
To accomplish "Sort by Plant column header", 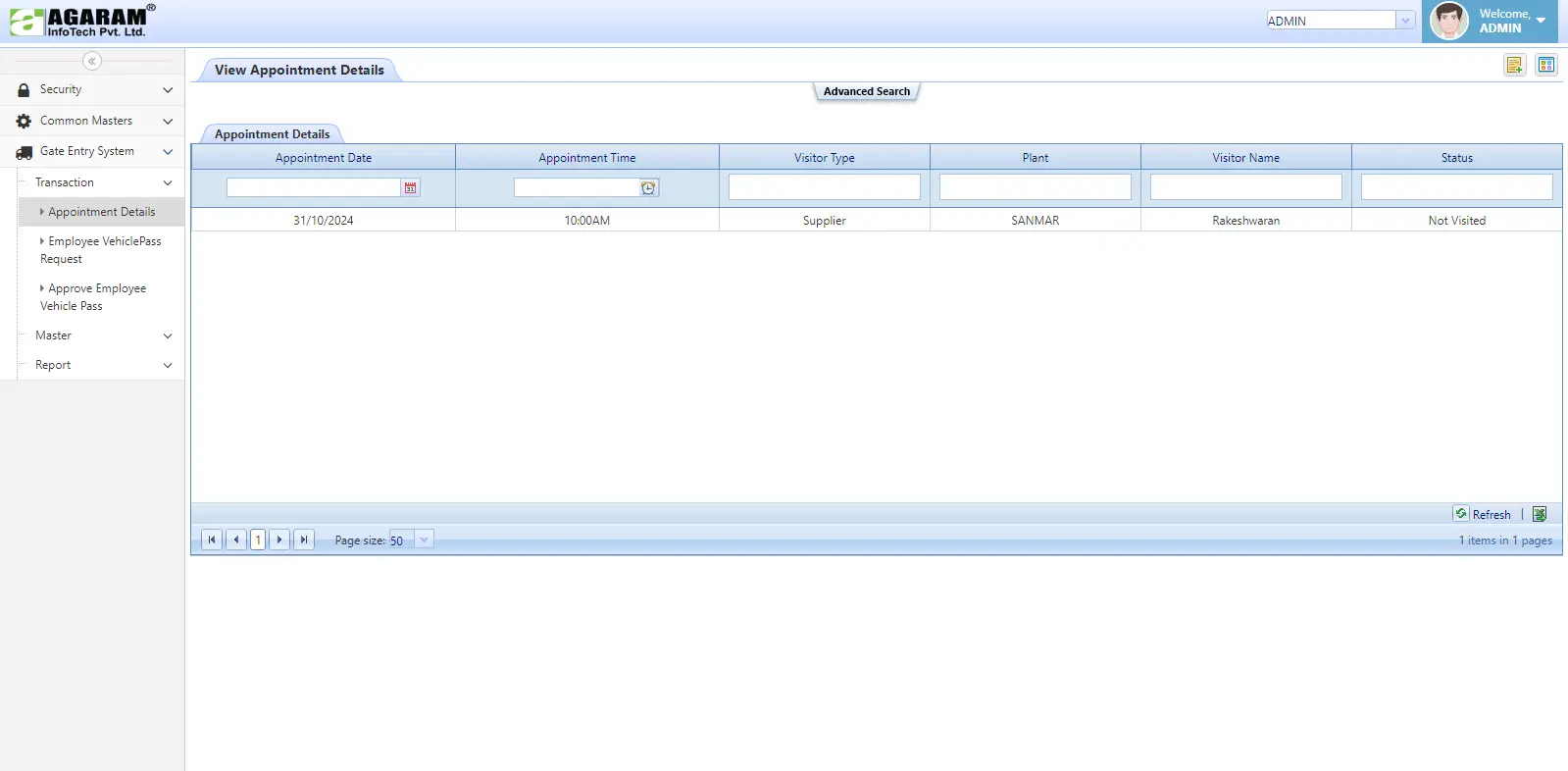I will [1036, 158].
